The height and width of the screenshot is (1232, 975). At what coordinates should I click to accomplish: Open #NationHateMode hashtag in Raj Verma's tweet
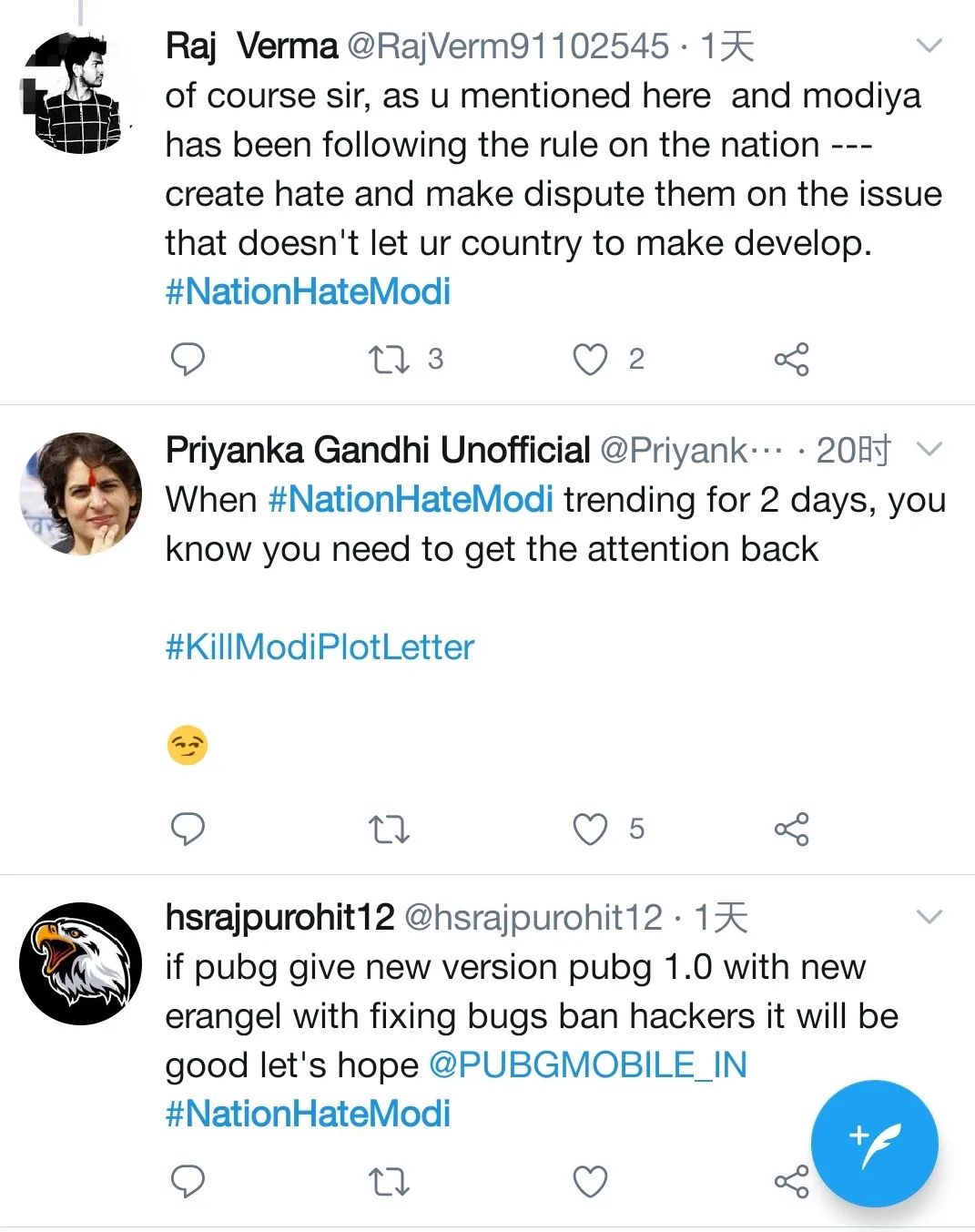click(308, 291)
